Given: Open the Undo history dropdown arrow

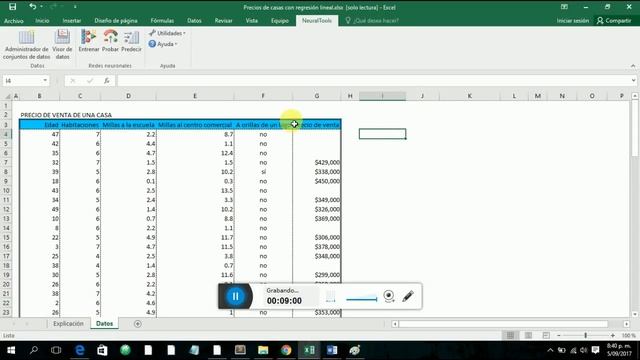Looking at the screenshot, I should 42,7.
